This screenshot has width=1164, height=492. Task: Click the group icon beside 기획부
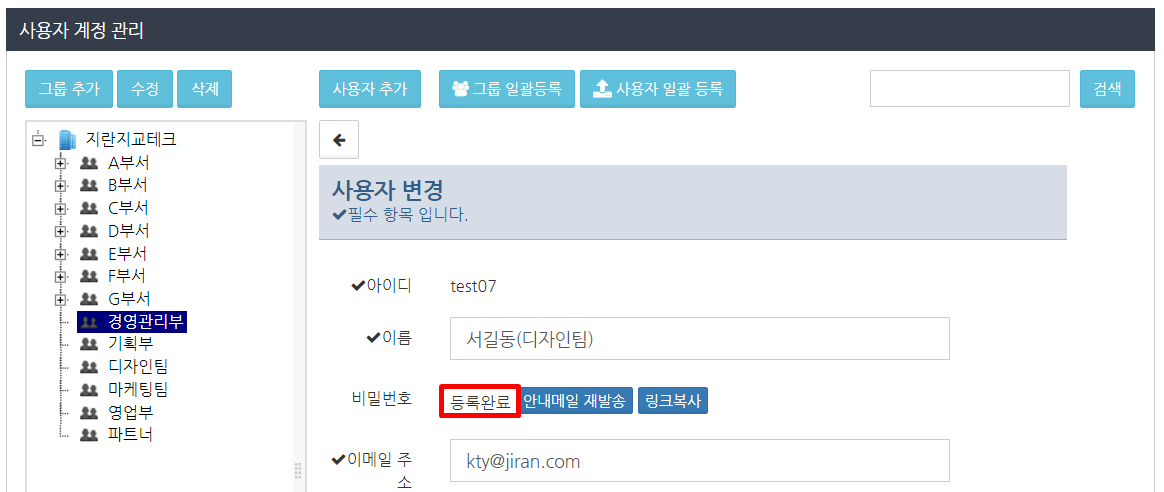[x=88, y=344]
